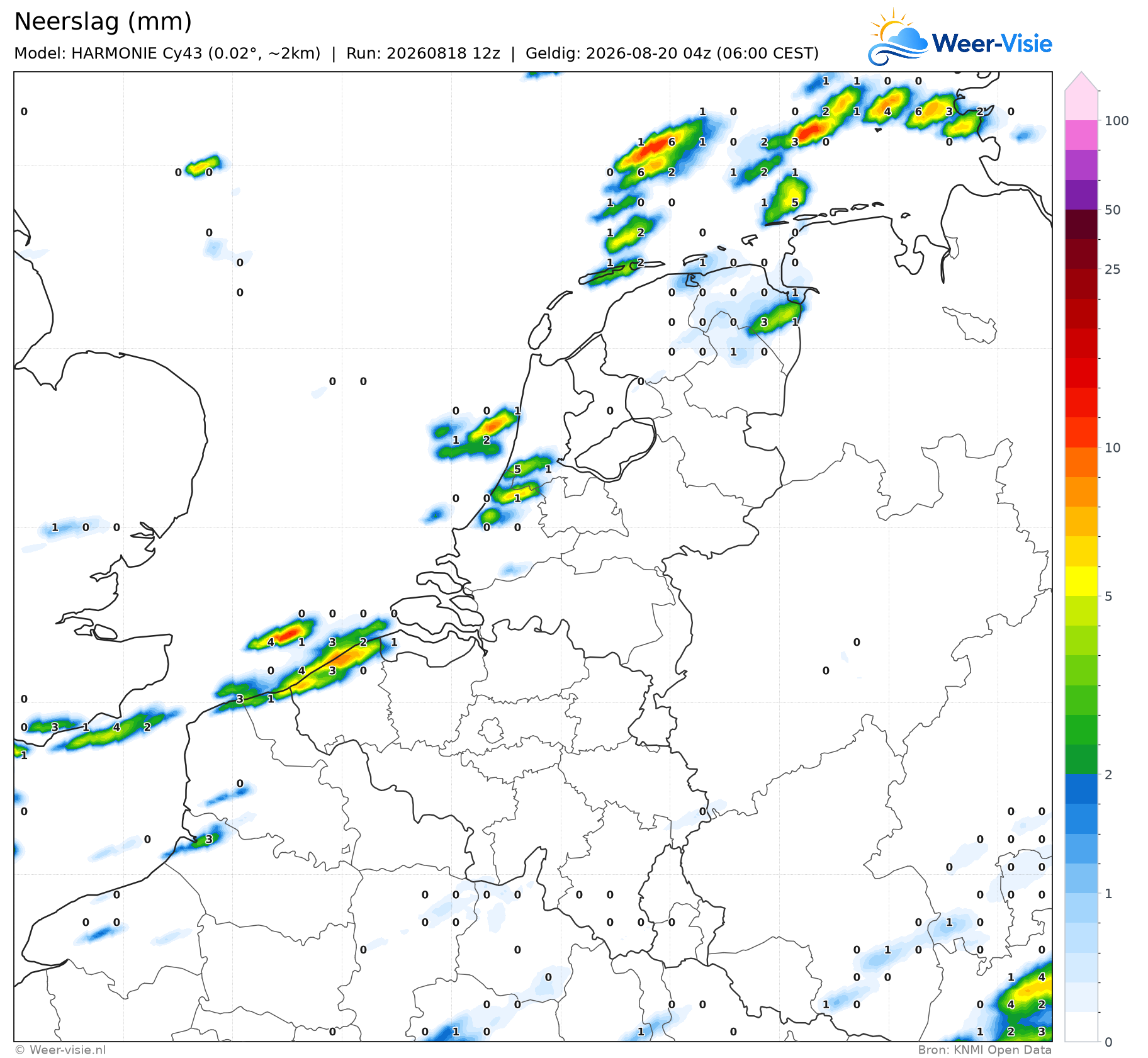The height and width of the screenshot is (1058, 1148).
Task: Click the orange 10 mm colorbar segment
Action: pyautogui.click(x=1081, y=463)
